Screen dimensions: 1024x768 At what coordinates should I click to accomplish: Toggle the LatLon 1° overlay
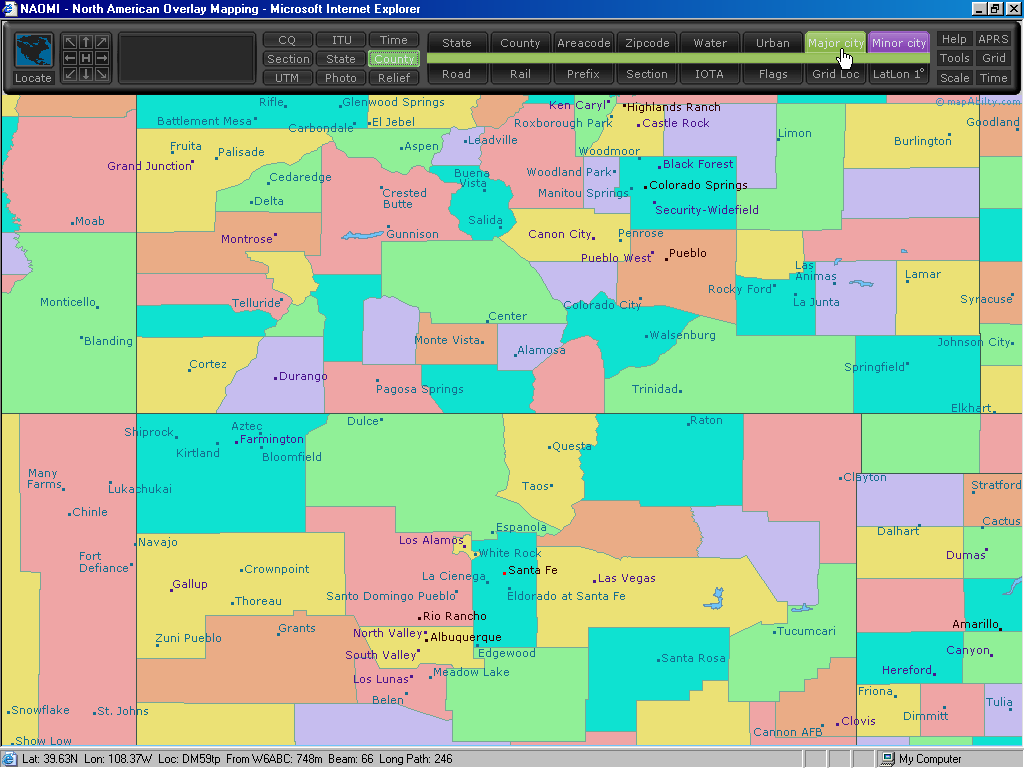[x=899, y=74]
